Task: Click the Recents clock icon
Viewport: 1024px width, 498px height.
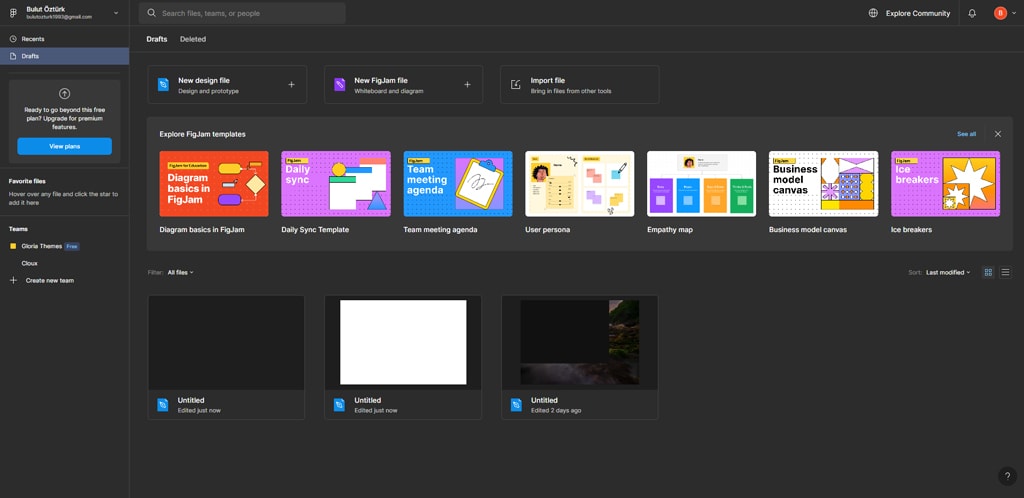Action: [x=13, y=39]
